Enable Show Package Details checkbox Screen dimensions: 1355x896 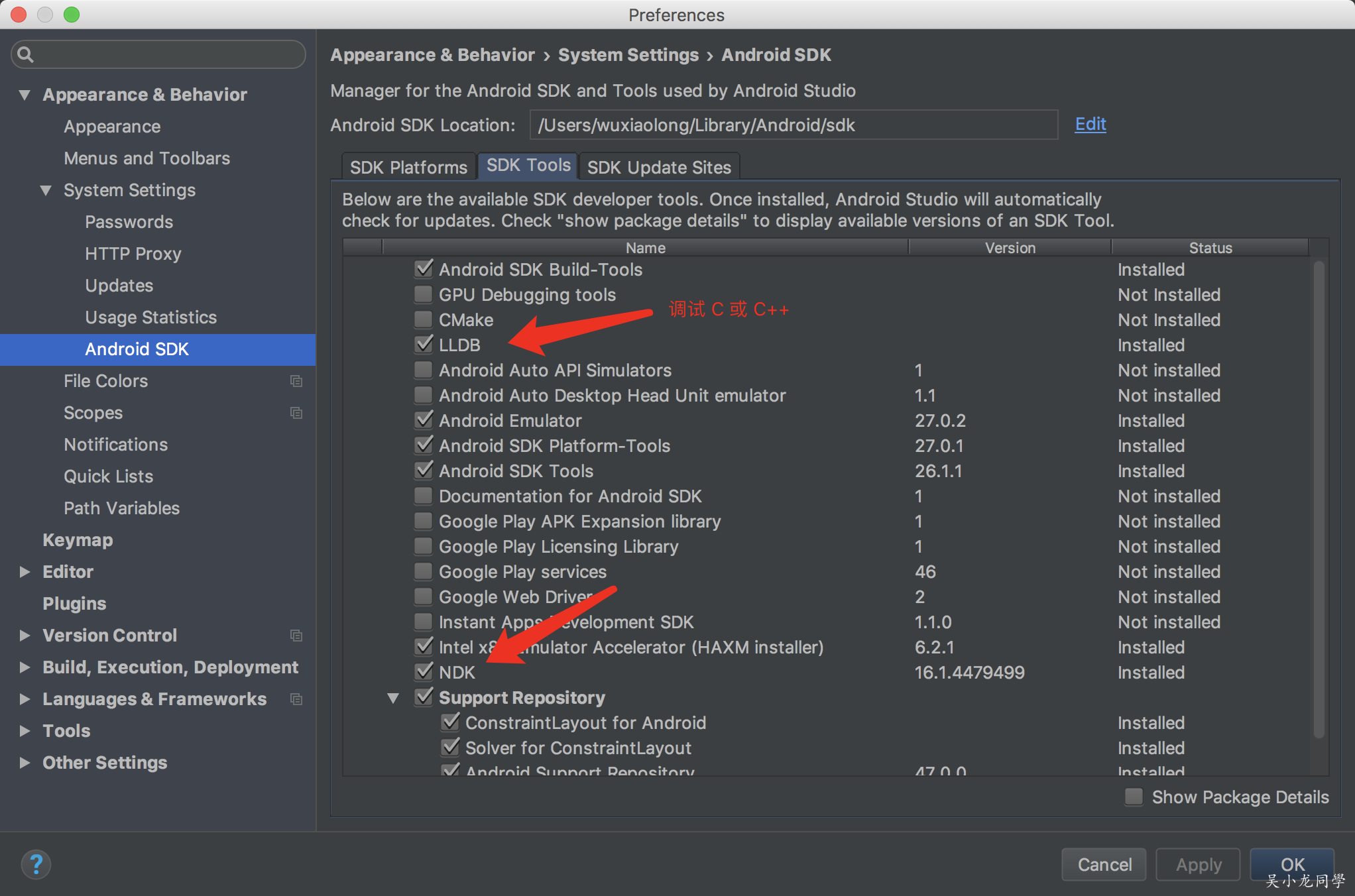click(1134, 797)
